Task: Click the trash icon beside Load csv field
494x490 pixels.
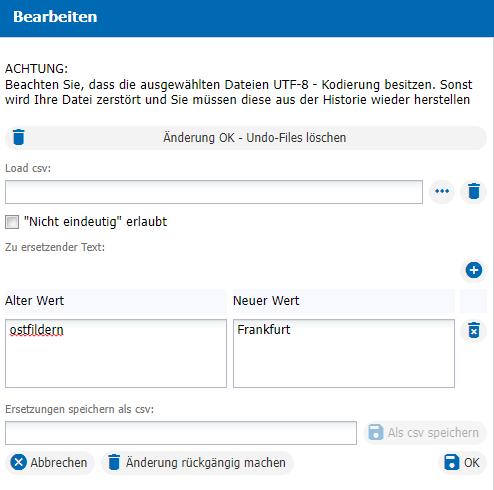Action: [474, 192]
